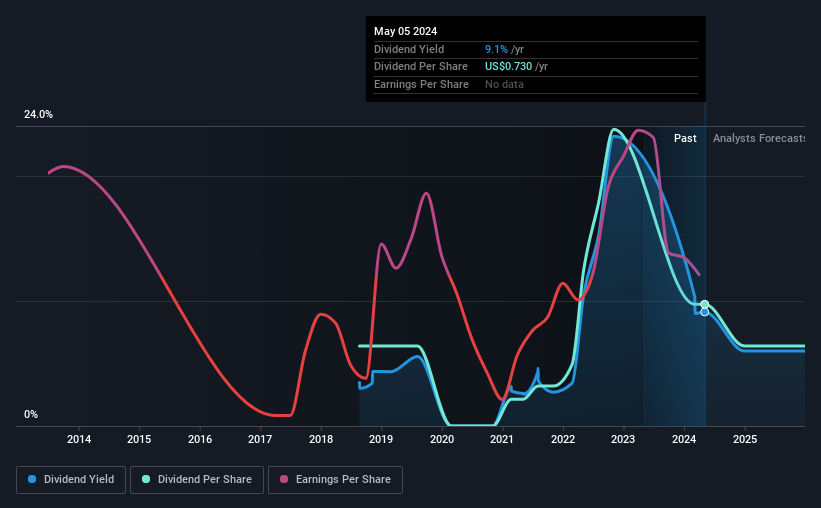821x508 pixels.
Task: Click the 2018 x-axis year label
Action: click(321, 439)
